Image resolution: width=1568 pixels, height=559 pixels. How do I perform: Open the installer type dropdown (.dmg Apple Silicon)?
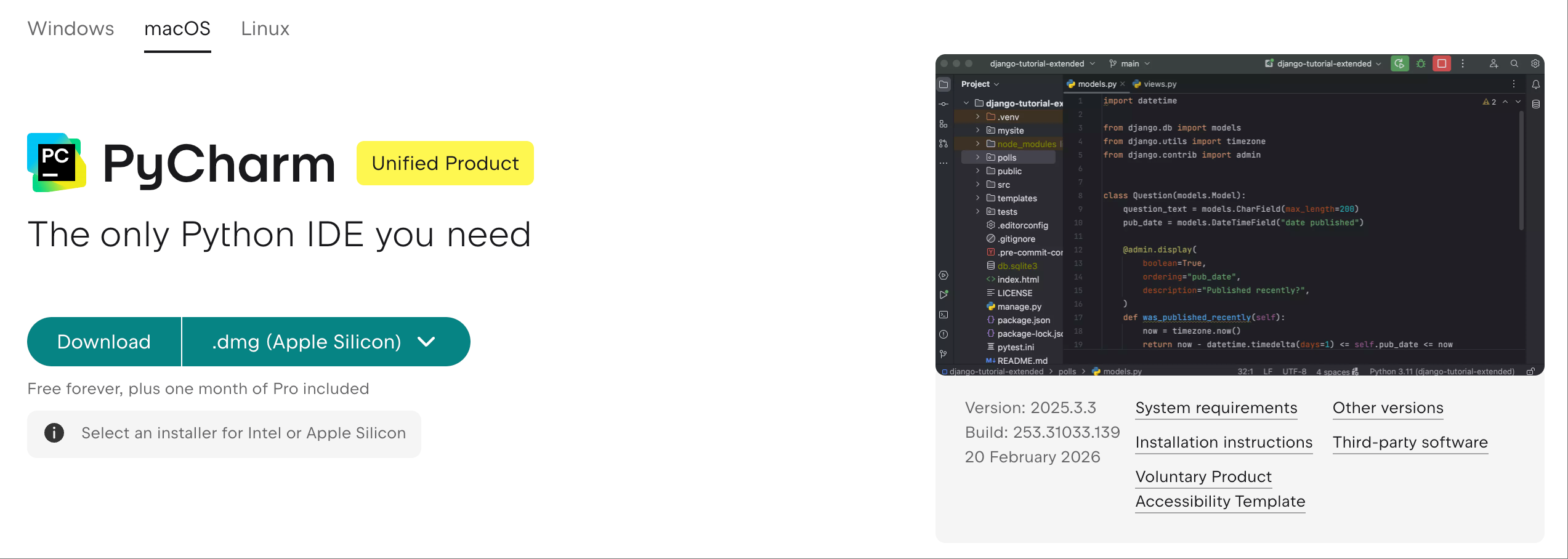tap(326, 342)
